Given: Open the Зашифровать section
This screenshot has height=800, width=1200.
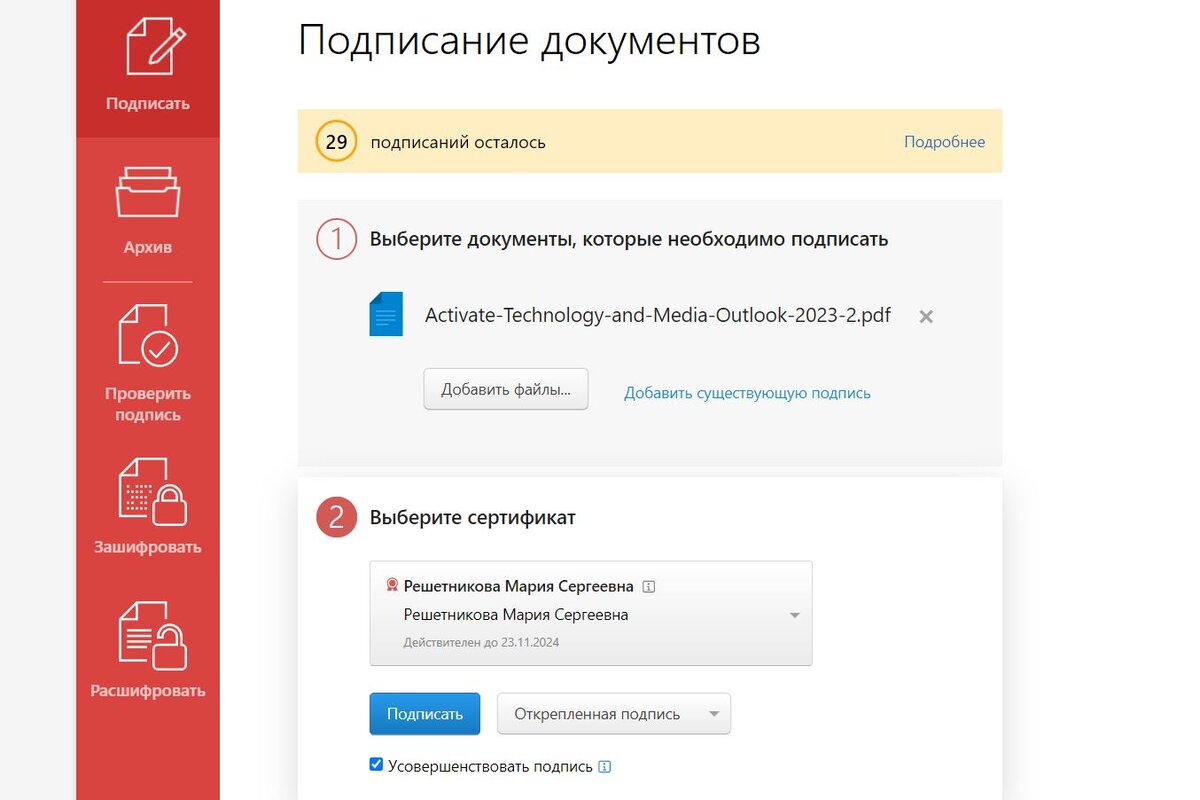Looking at the screenshot, I should [x=148, y=506].
